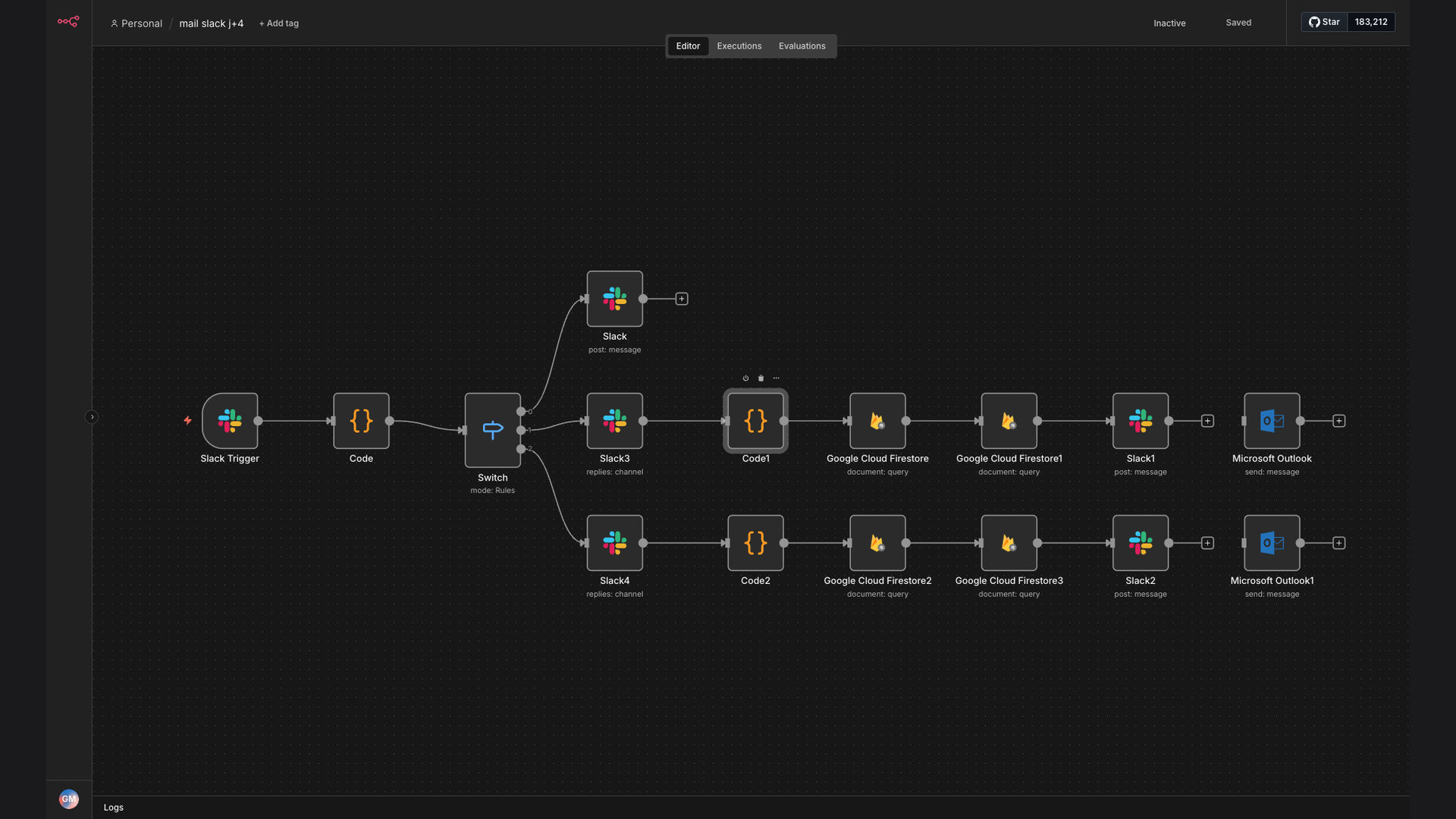The image size is (1456, 819).
Task: Select the Code node
Action: [x=361, y=421]
